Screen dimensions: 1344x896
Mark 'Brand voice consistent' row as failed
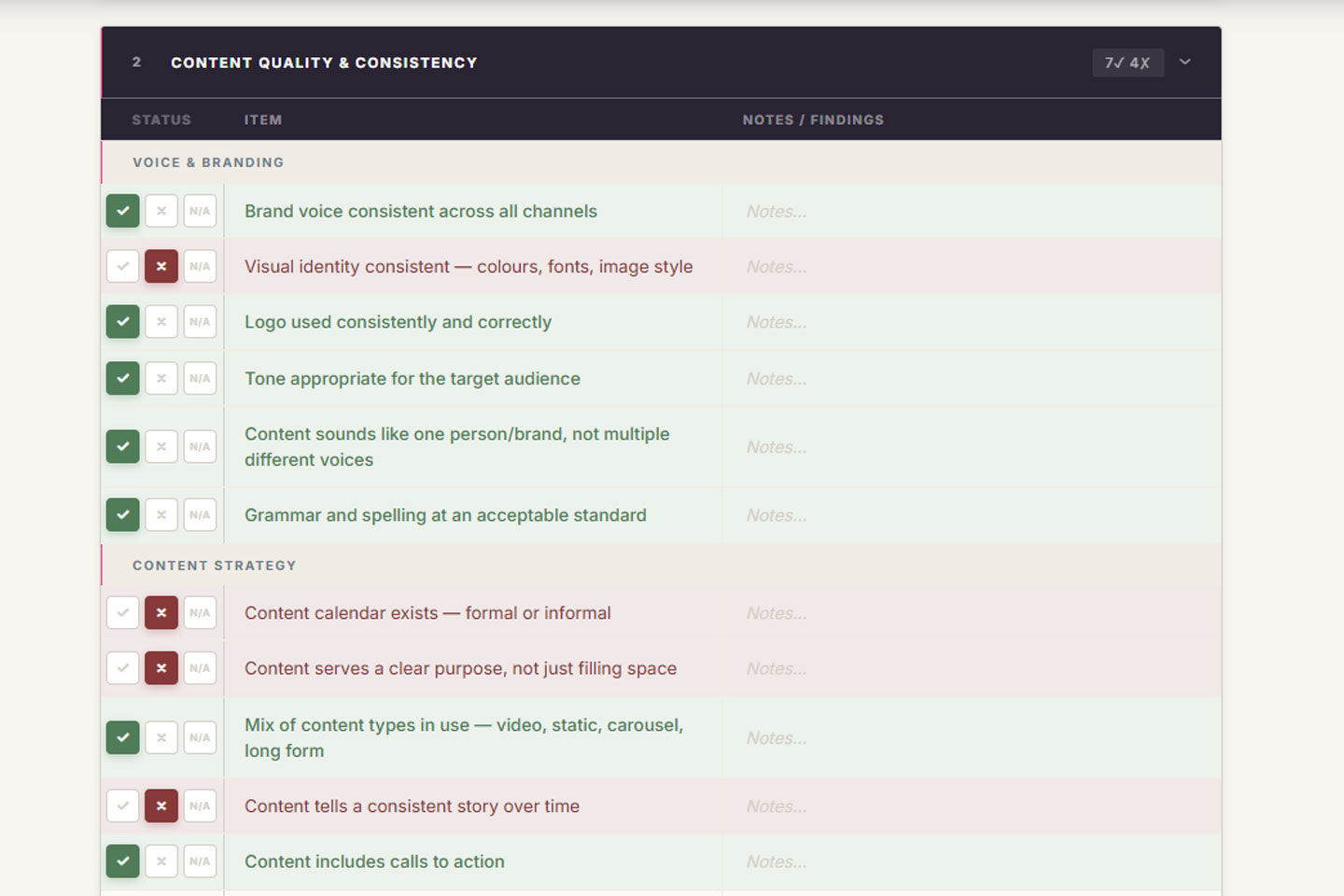[161, 211]
